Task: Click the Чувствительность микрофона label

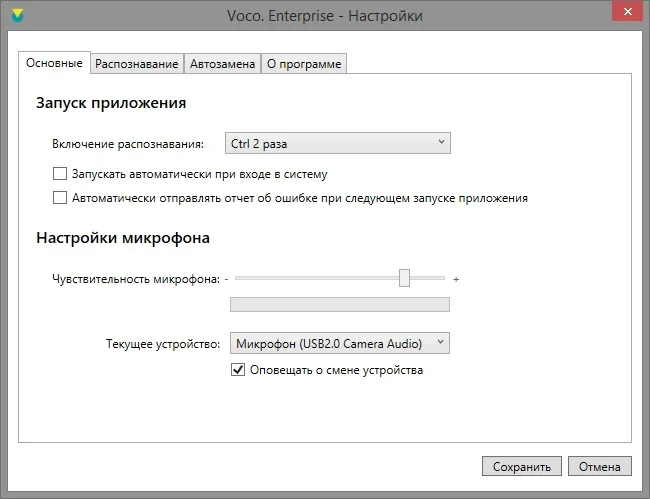Action: coord(136,279)
